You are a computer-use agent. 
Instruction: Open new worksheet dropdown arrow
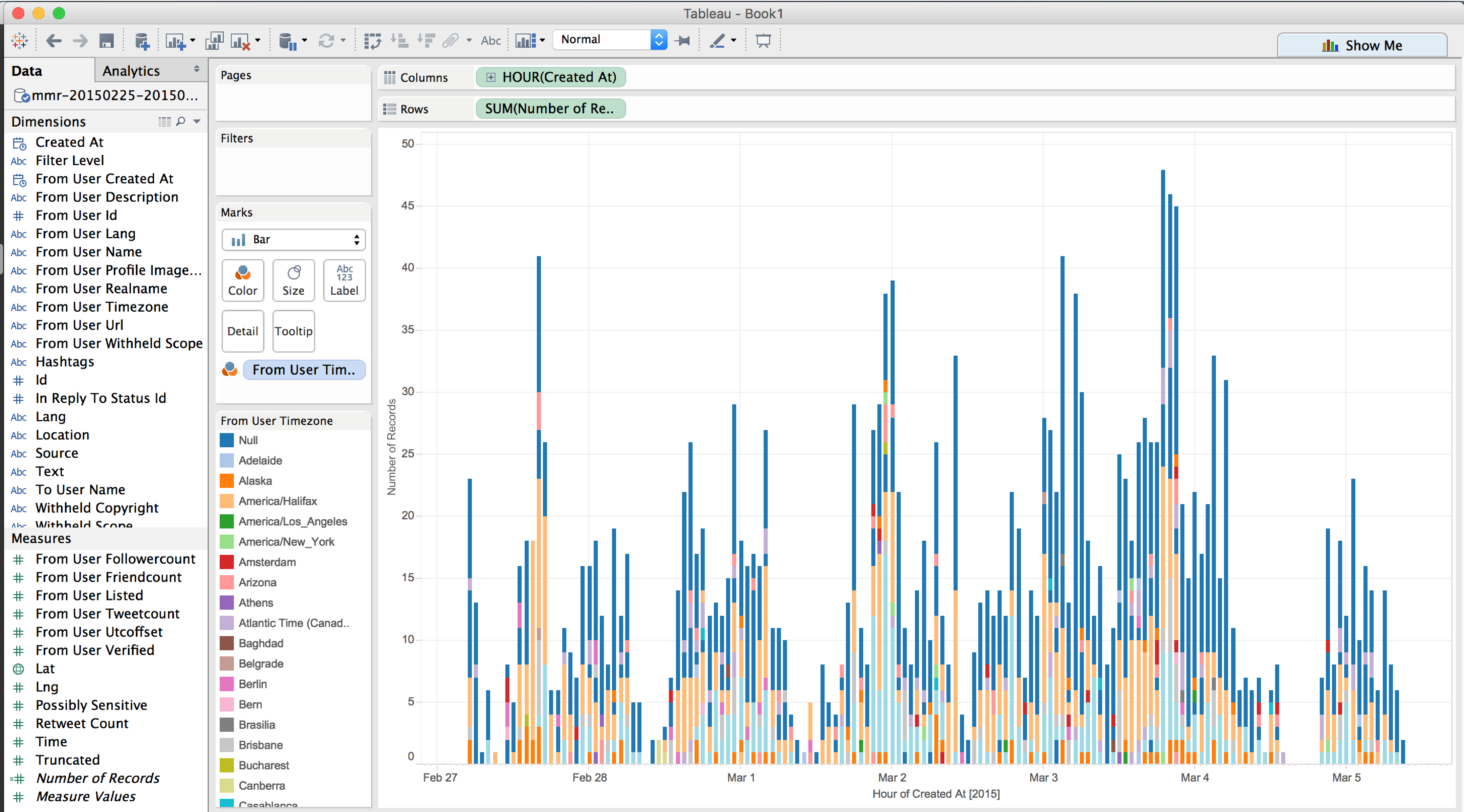pyautogui.click(x=193, y=41)
